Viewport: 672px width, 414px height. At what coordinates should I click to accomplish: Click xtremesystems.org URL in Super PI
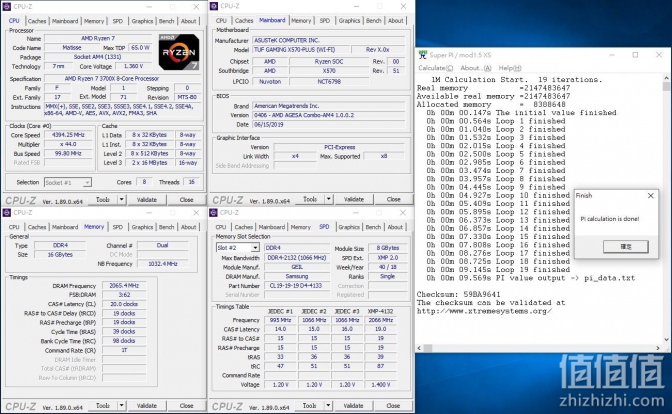pyautogui.click(x=484, y=311)
